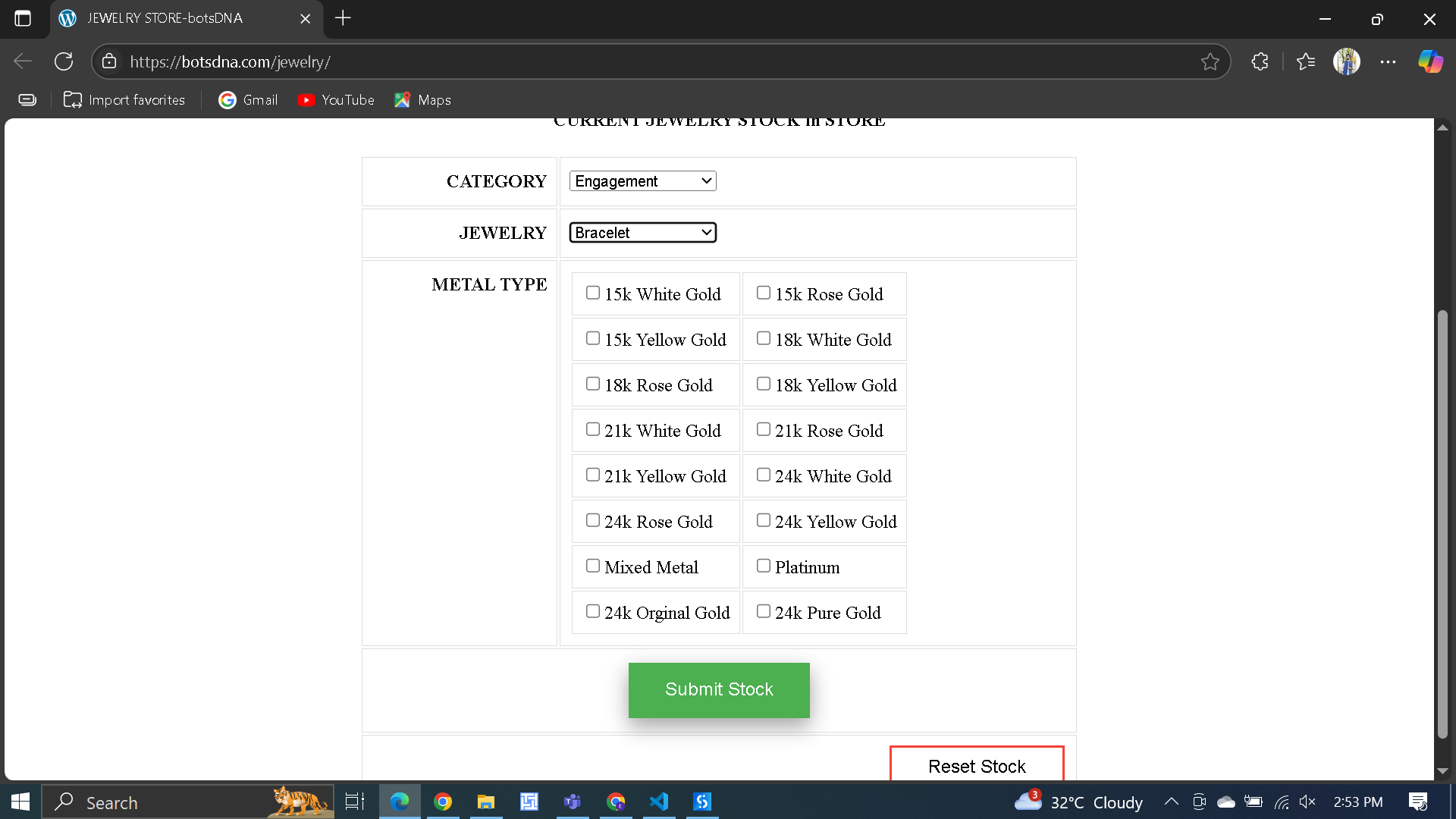Click the Reset Stock button
This screenshot has height=819, width=1456.
(976, 765)
